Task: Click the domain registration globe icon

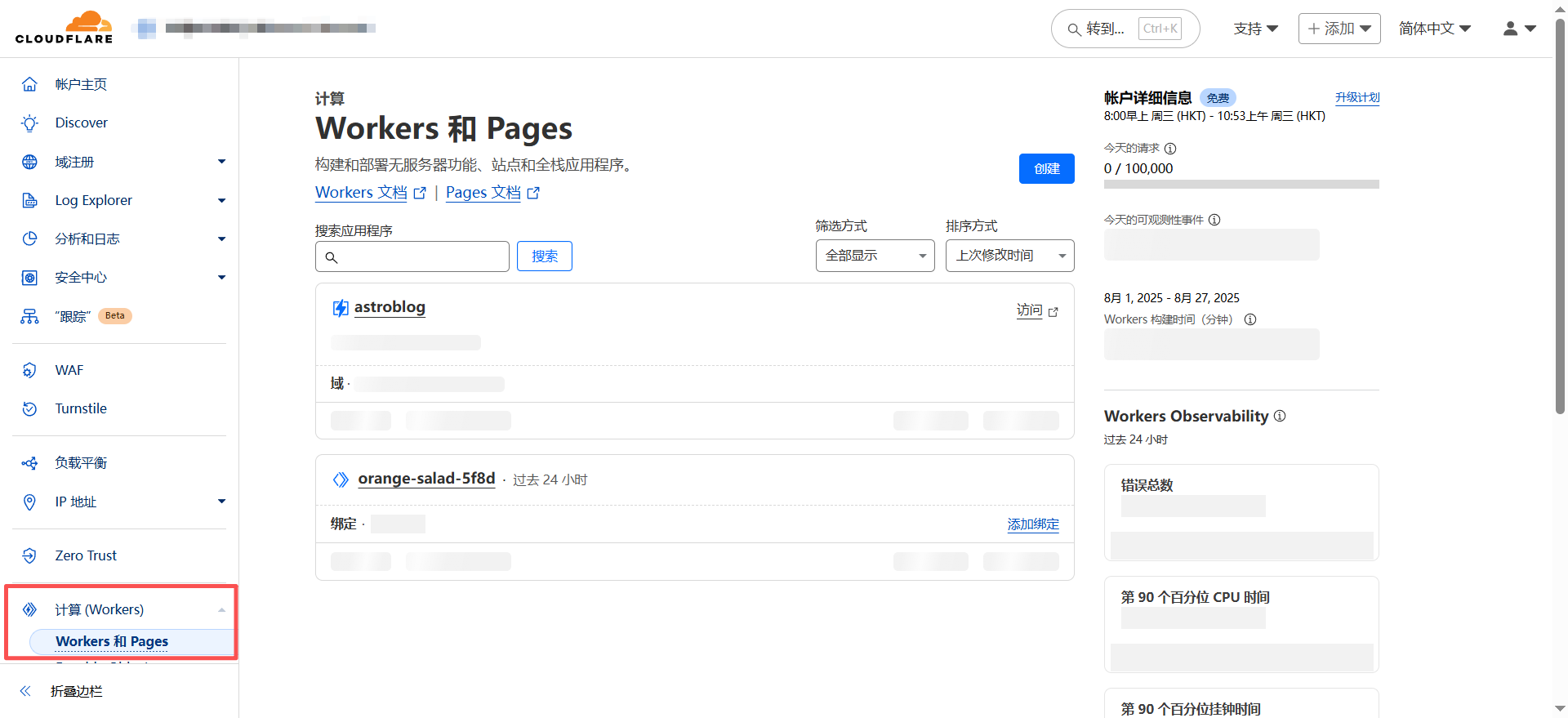Action: click(x=29, y=162)
